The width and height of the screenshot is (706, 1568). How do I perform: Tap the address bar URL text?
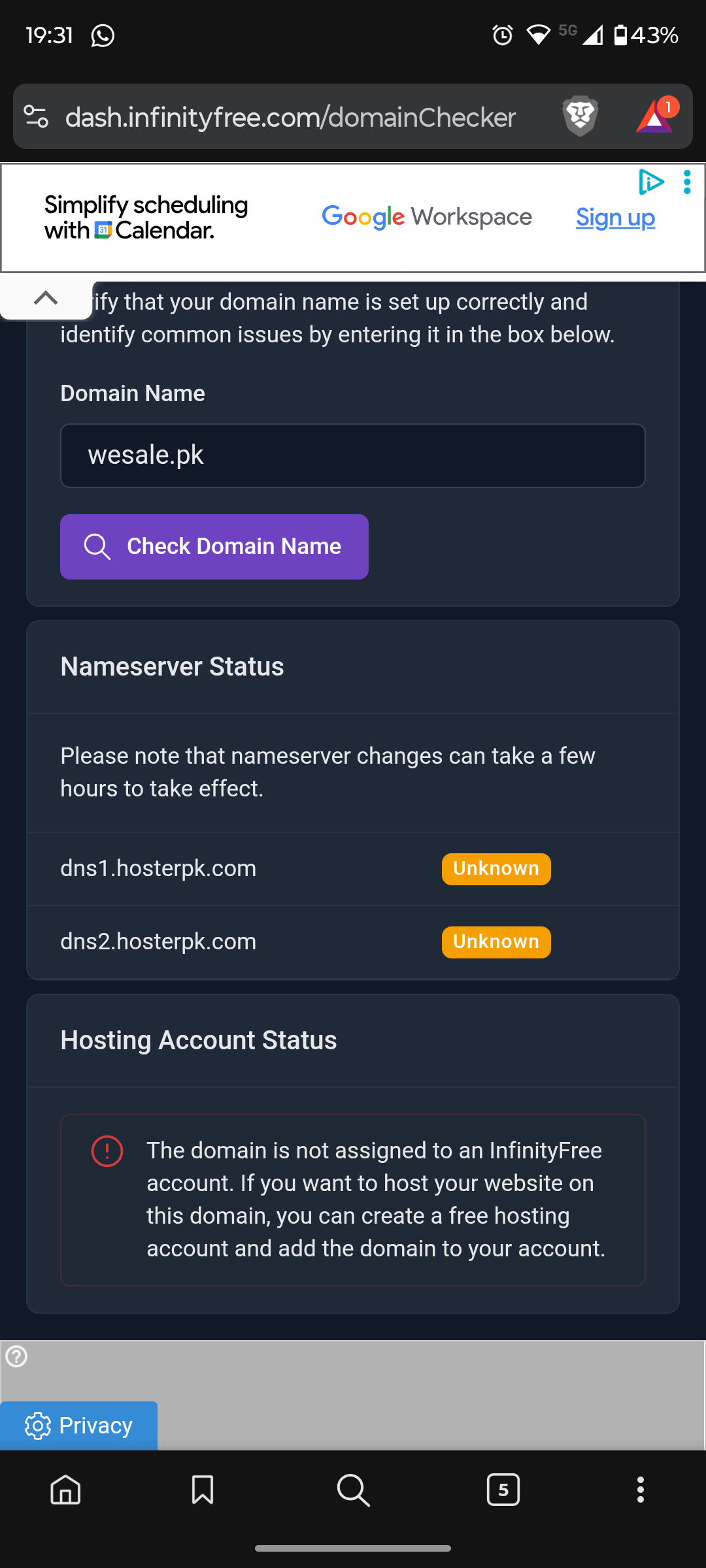coord(291,118)
